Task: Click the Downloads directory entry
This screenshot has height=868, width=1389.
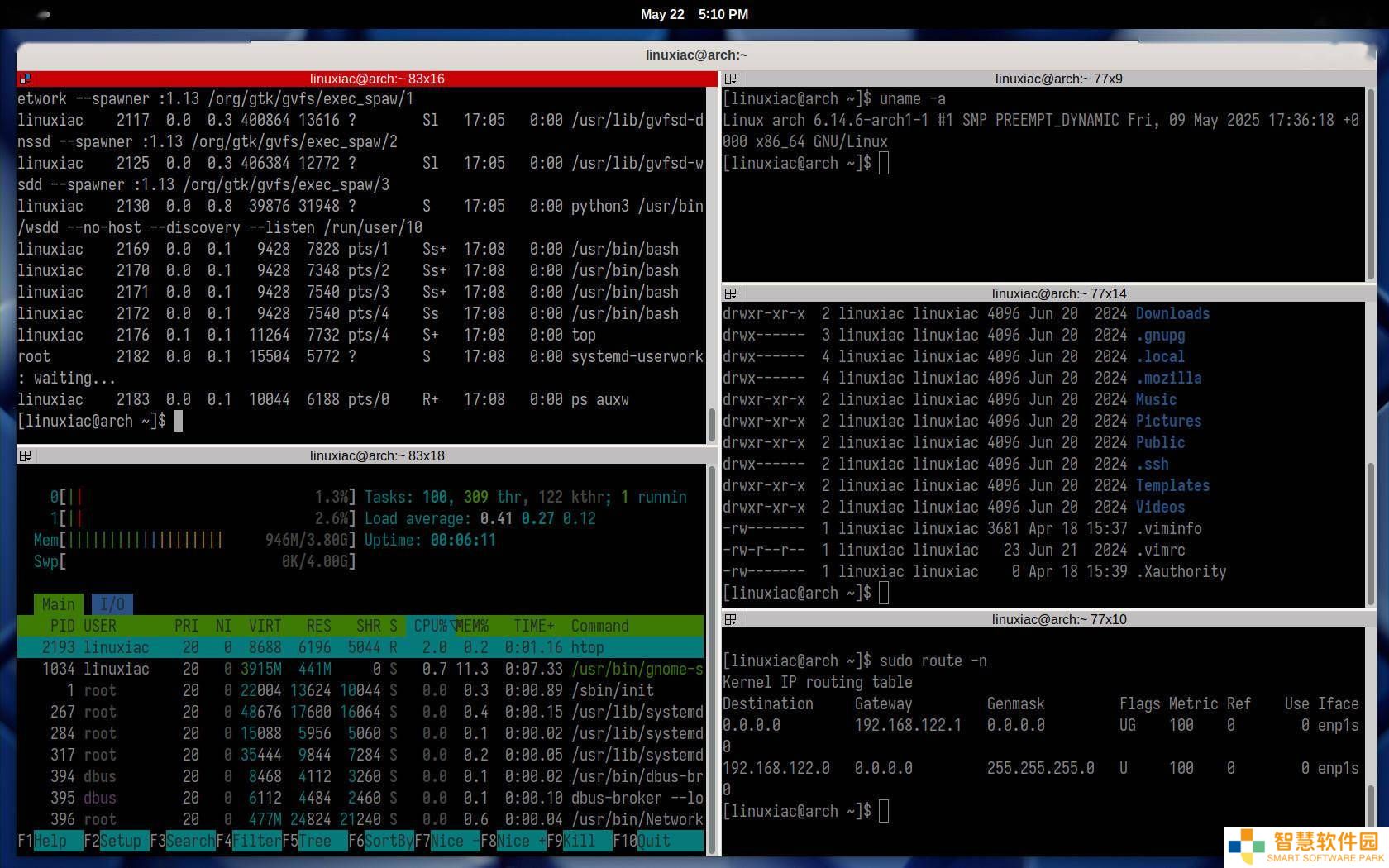Action: [1172, 313]
